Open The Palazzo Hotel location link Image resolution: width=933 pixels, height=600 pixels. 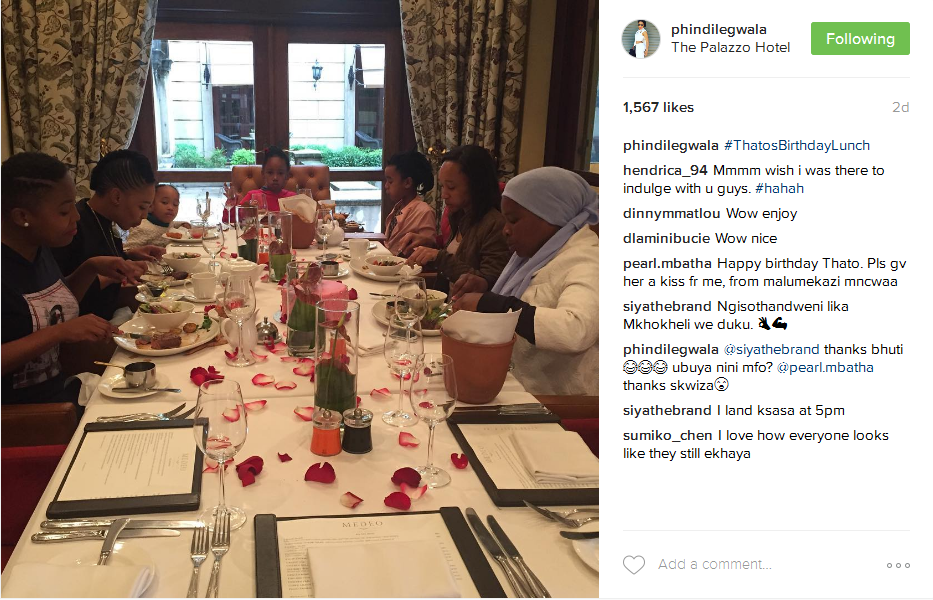(x=730, y=48)
